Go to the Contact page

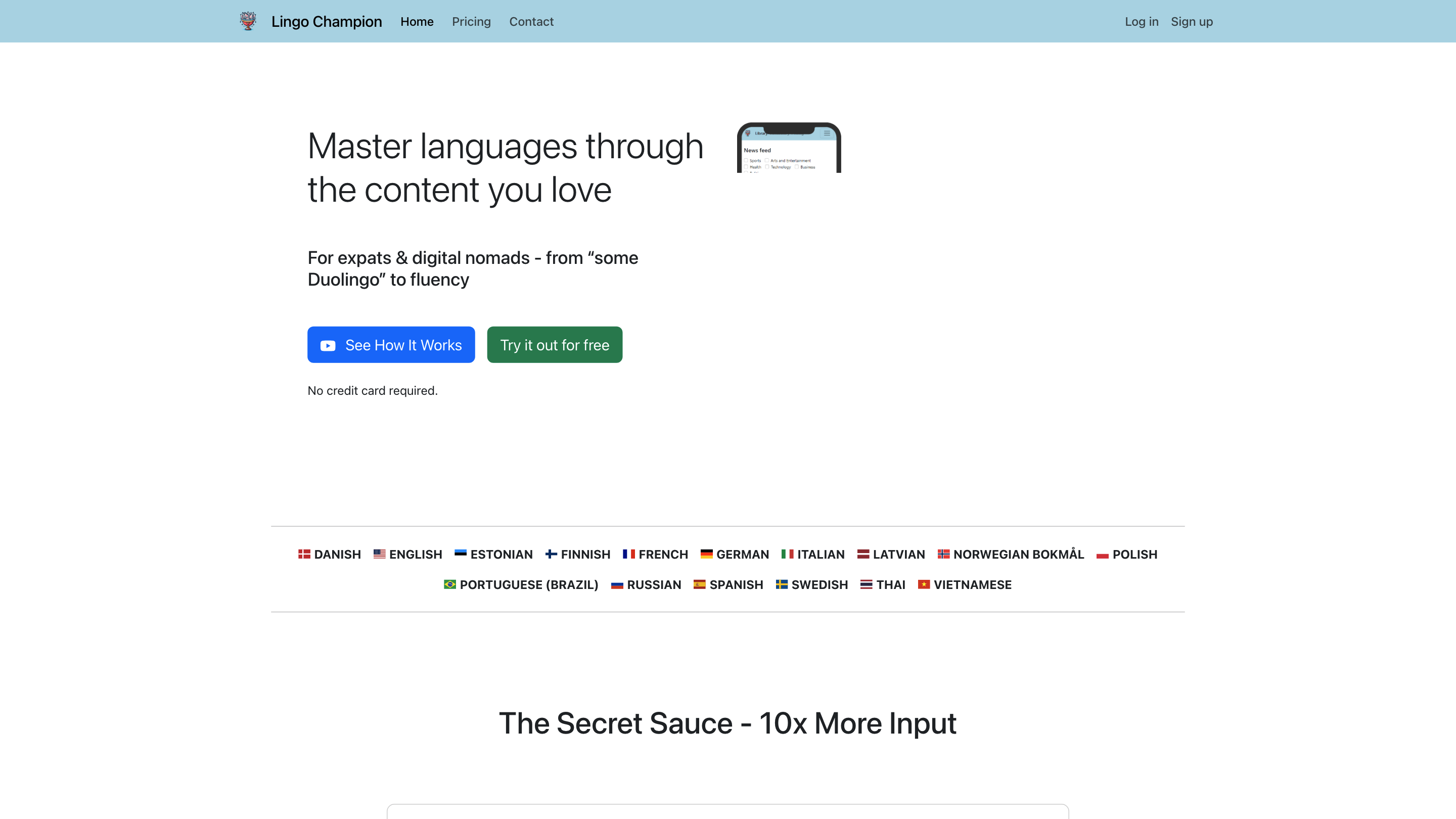pos(531,21)
